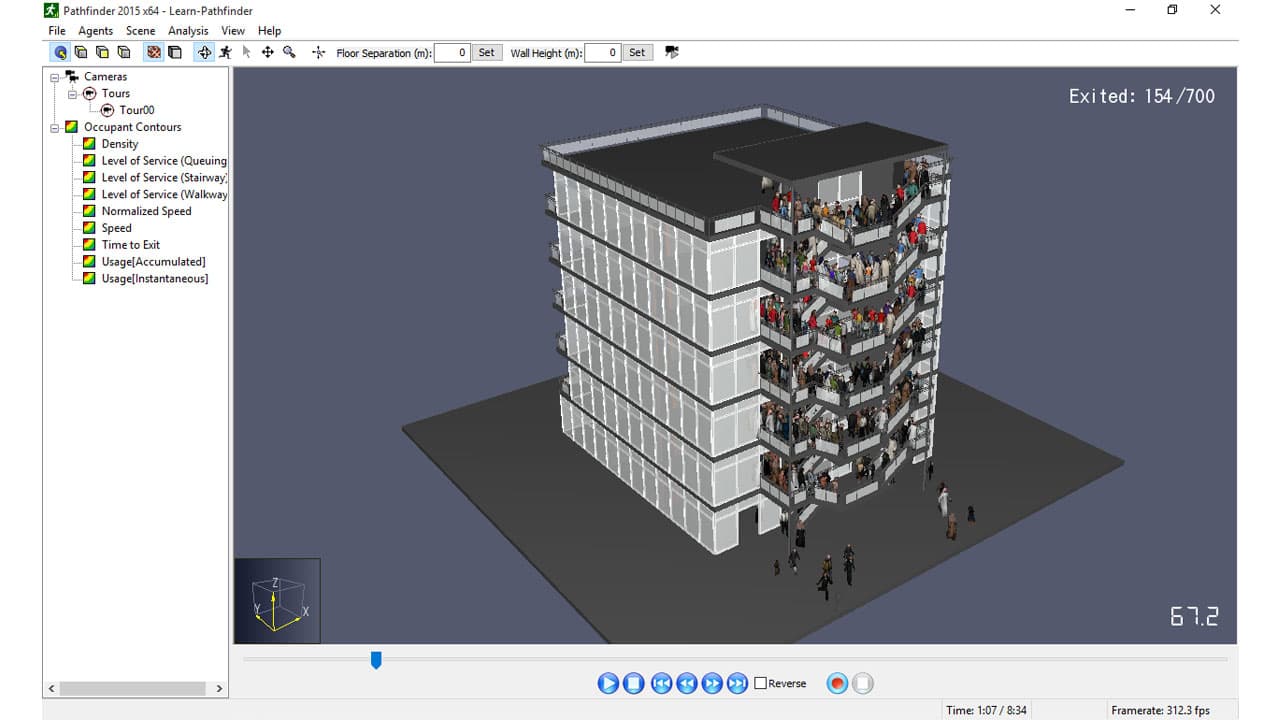The height and width of the screenshot is (720, 1280).
Task: Click the floor separation measure icon
Action: (x=317, y=52)
